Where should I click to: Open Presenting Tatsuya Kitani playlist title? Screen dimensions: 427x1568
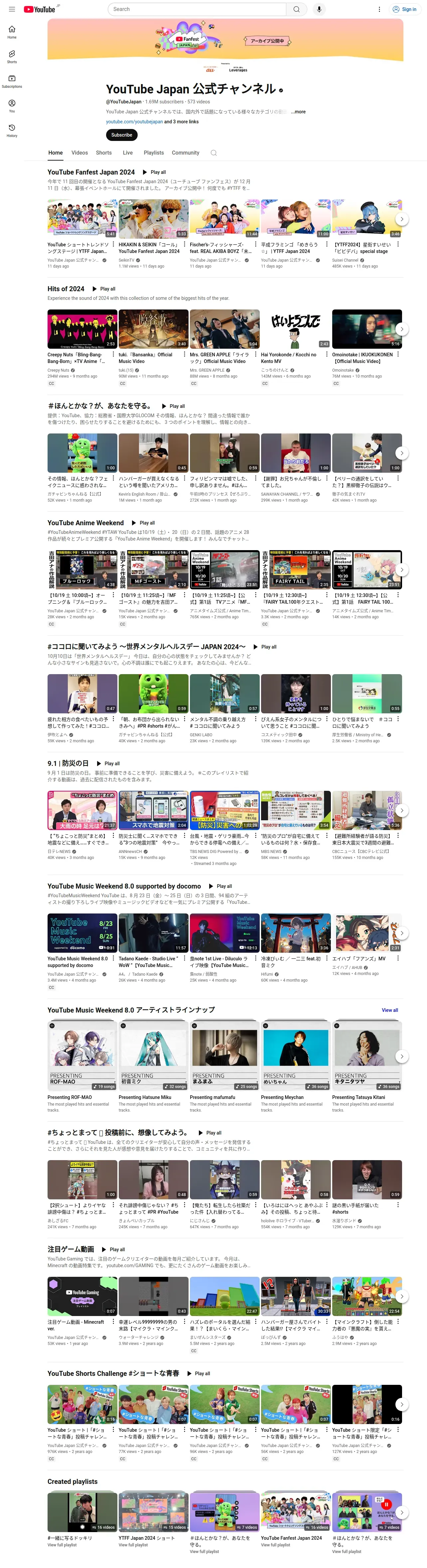[x=359, y=1098]
